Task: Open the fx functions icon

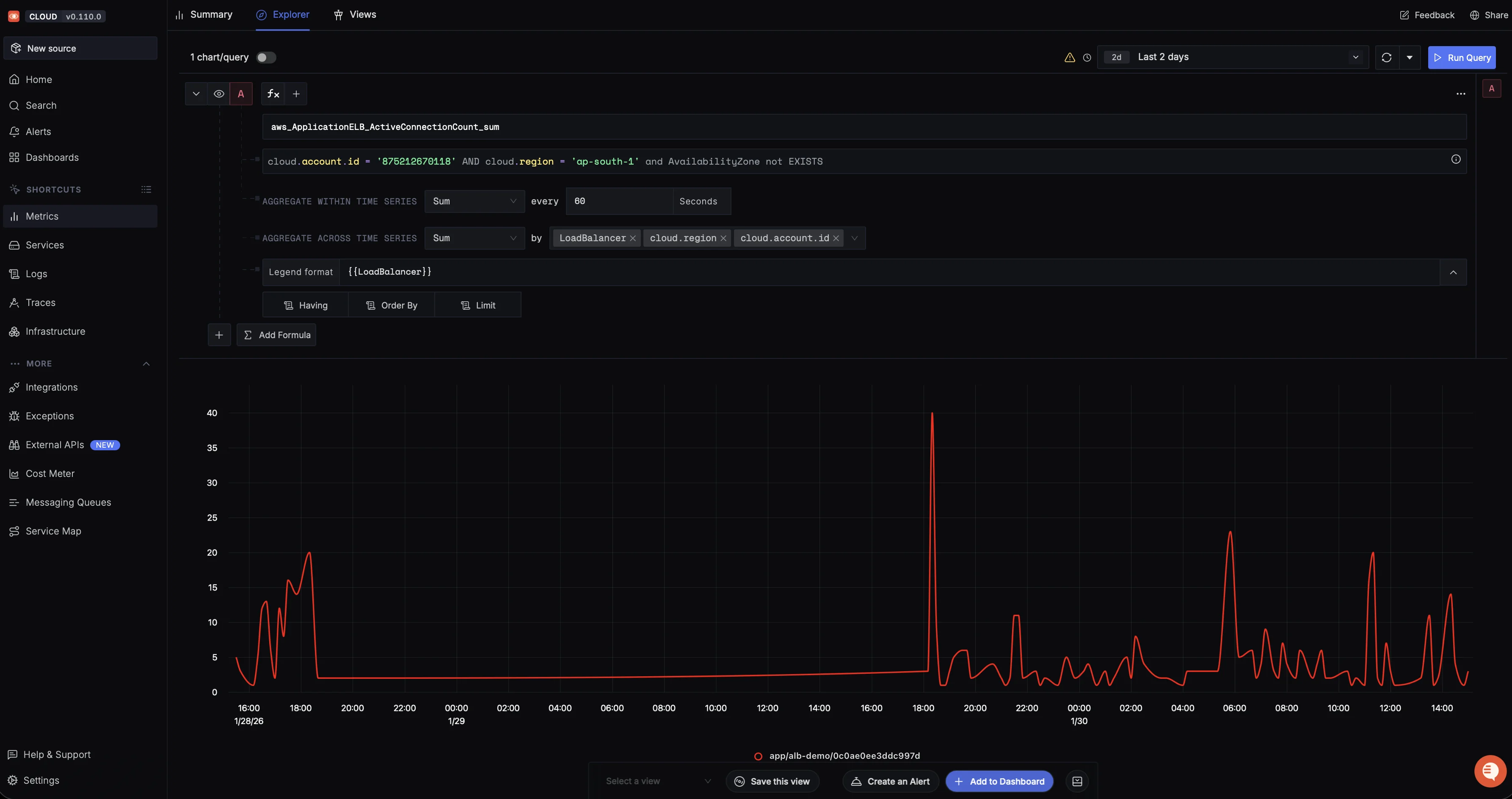Action: click(x=273, y=94)
